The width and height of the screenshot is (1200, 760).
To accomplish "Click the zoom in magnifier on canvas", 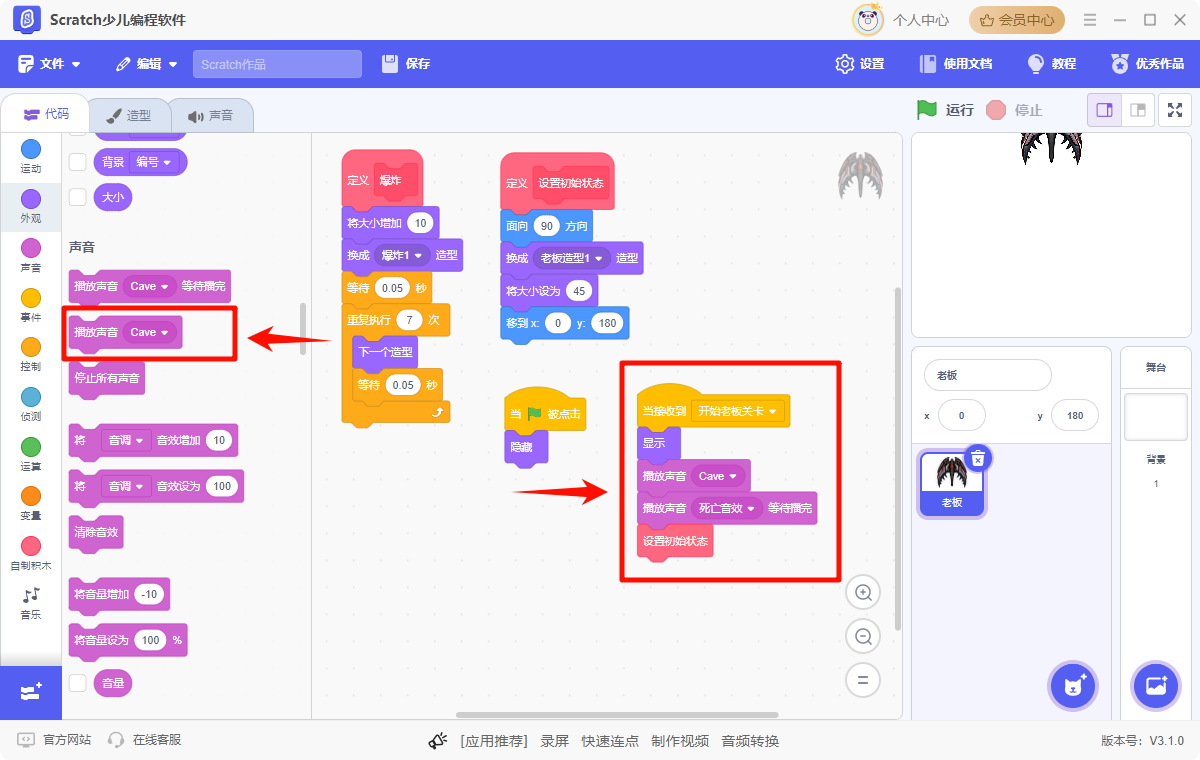I will tap(862, 593).
